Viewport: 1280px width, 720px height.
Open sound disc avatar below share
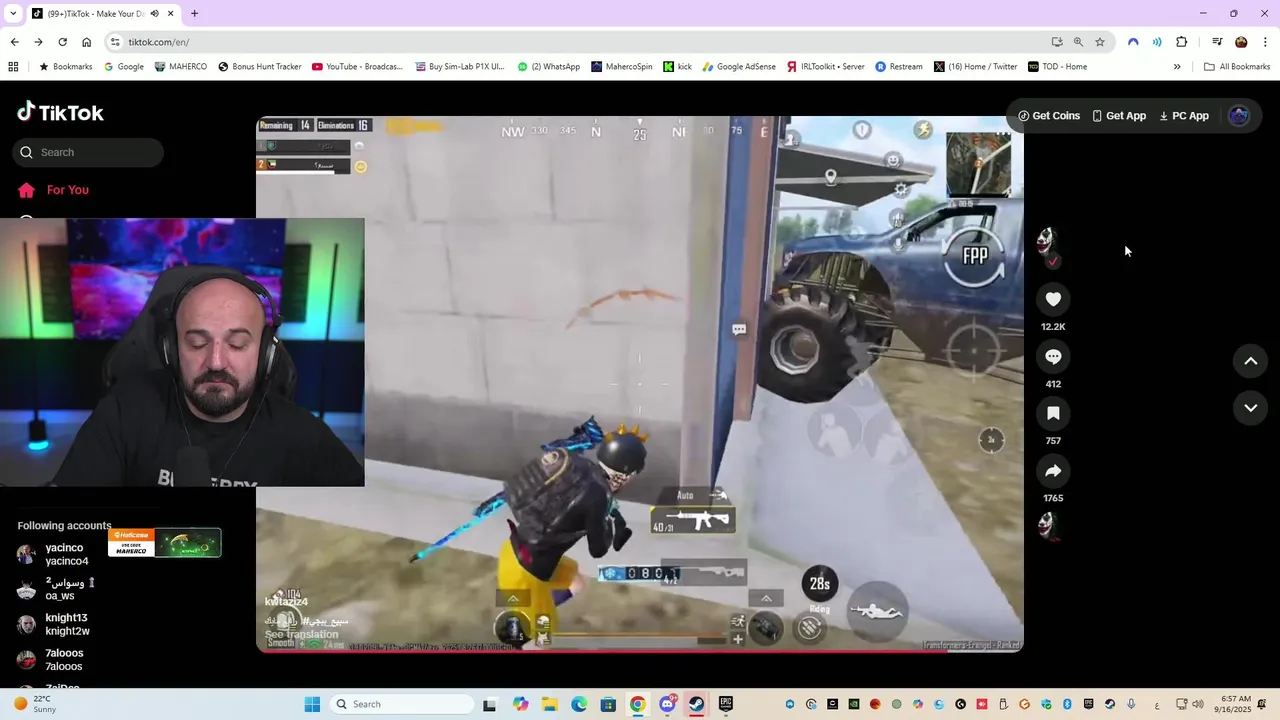(1047, 525)
